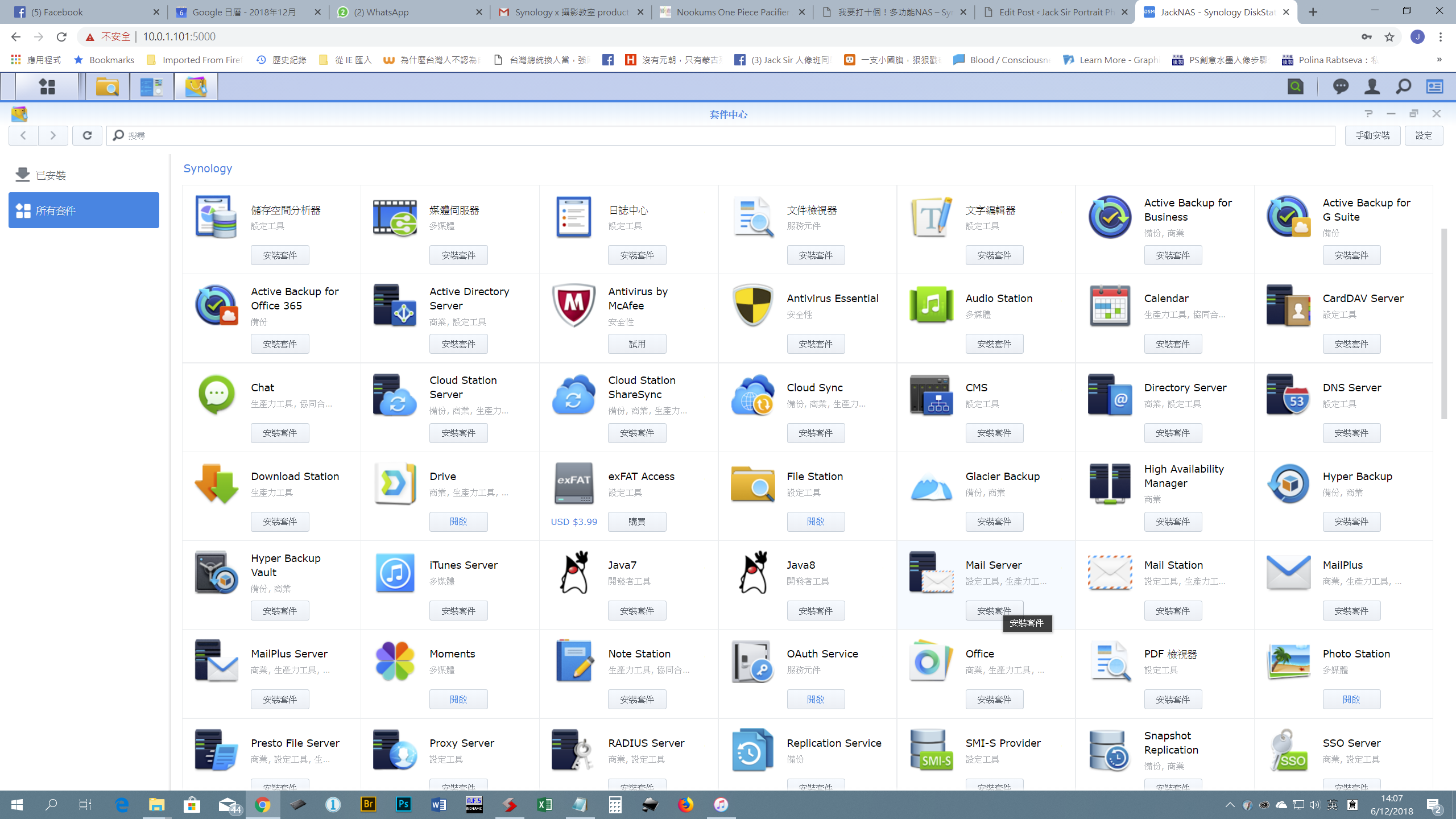The height and width of the screenshot is (819, 1456).
Task: Click the Chat package icon
Action: pos(216,395)
